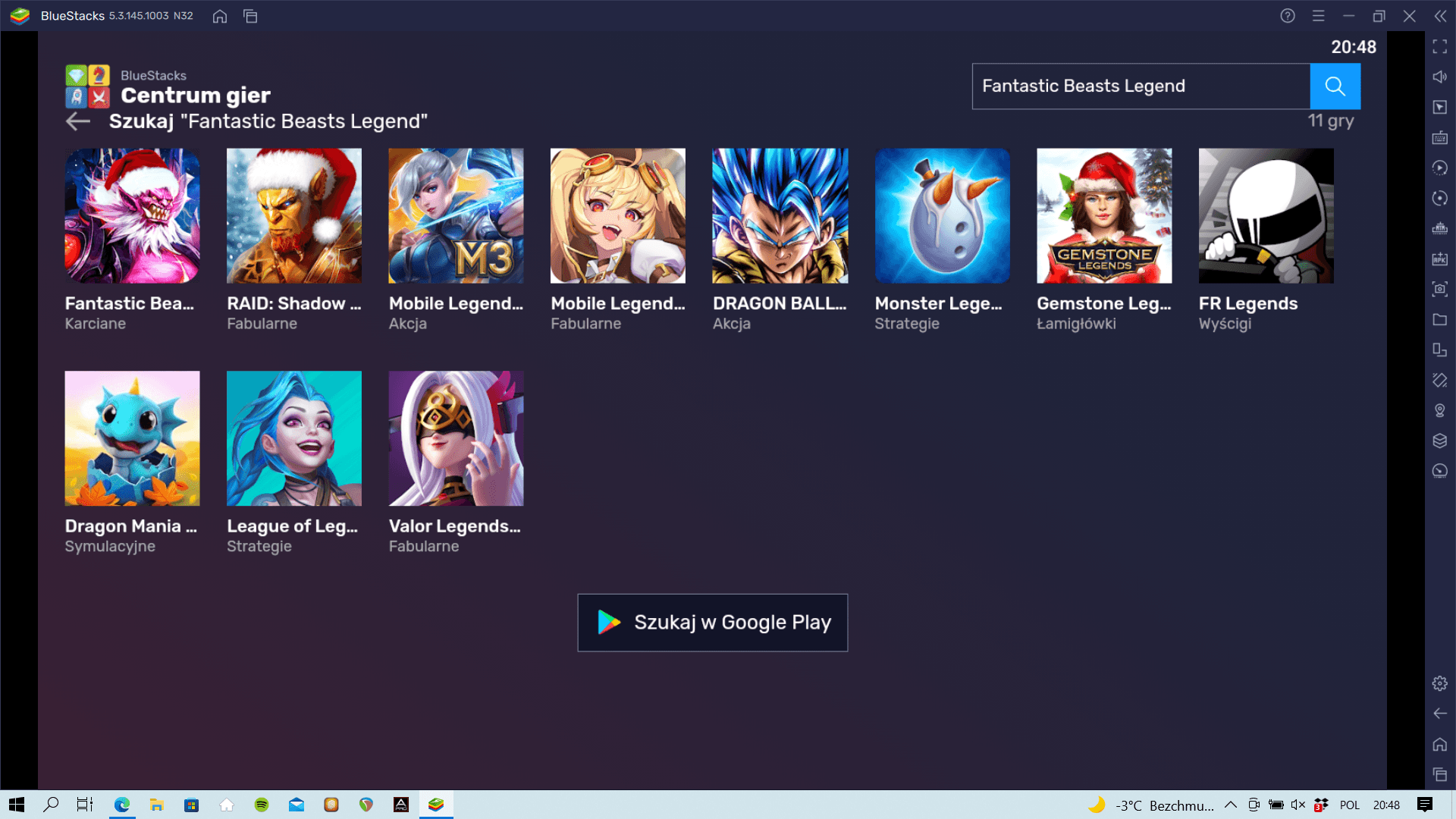Open the League of Legends strategy thumbnail
Image resolution: width=1456 pixels, height=819 pixels.
[x=294, y=438]
